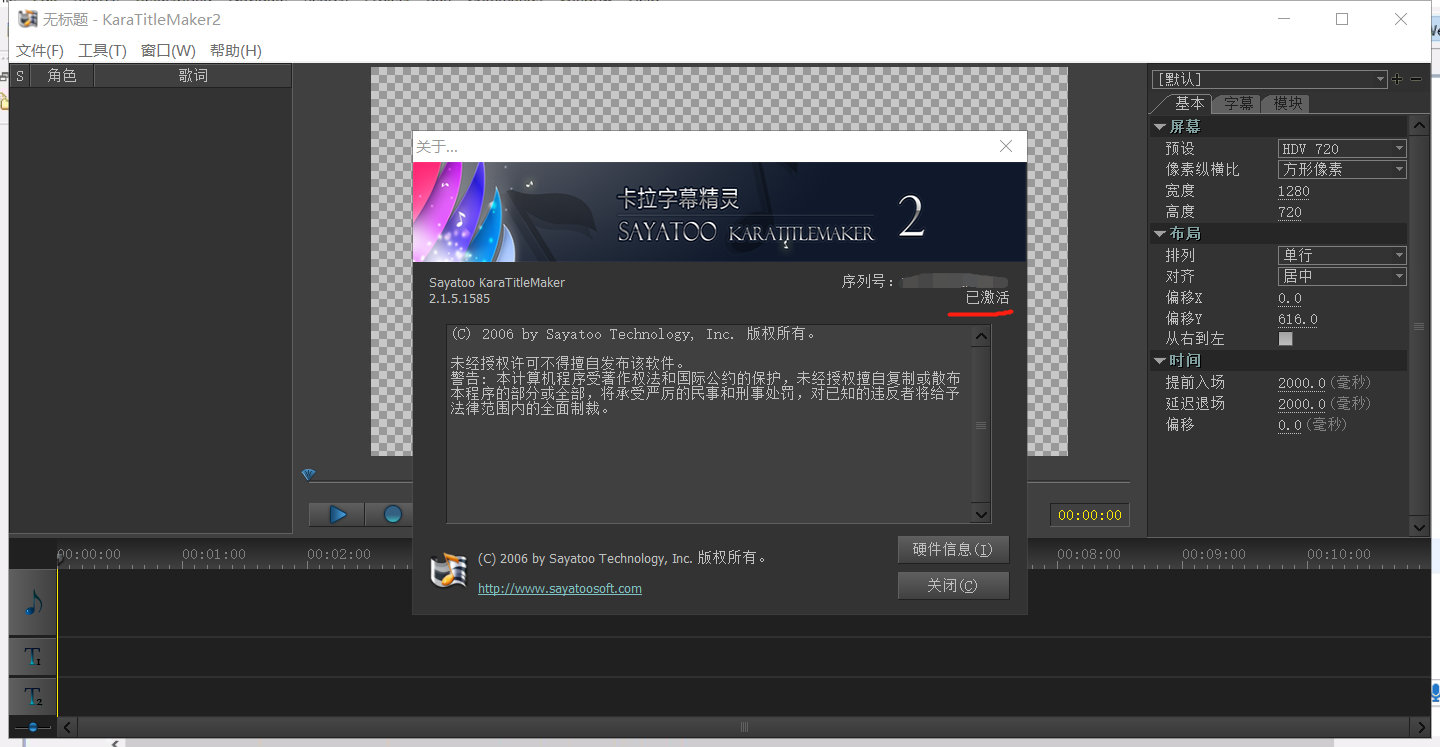The height and width of the screenshot is (747, 1440).
Task: Close the 关于 dialog with X
Action: [x=1006, y=146]
